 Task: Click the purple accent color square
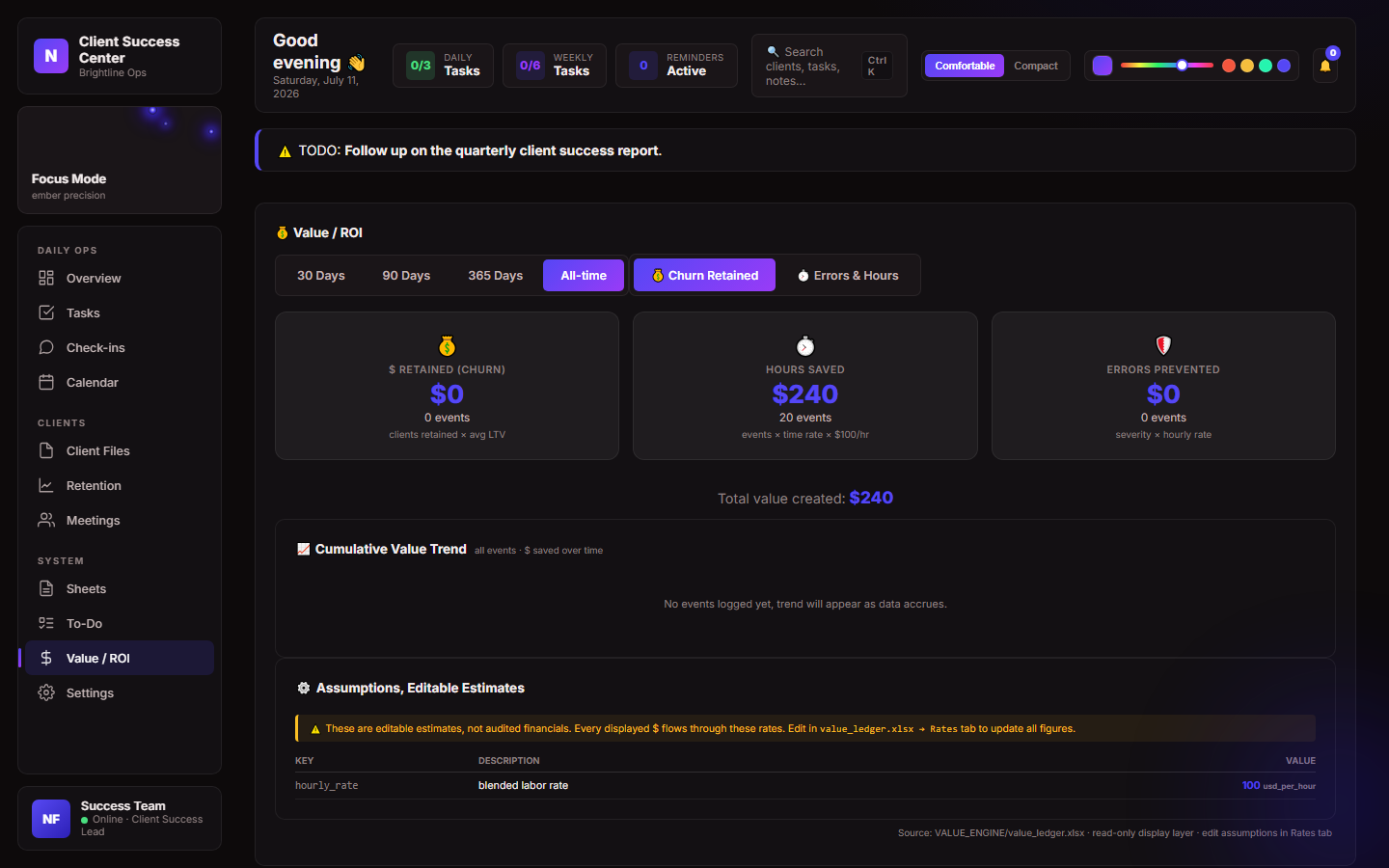(x=1103, y=66)
